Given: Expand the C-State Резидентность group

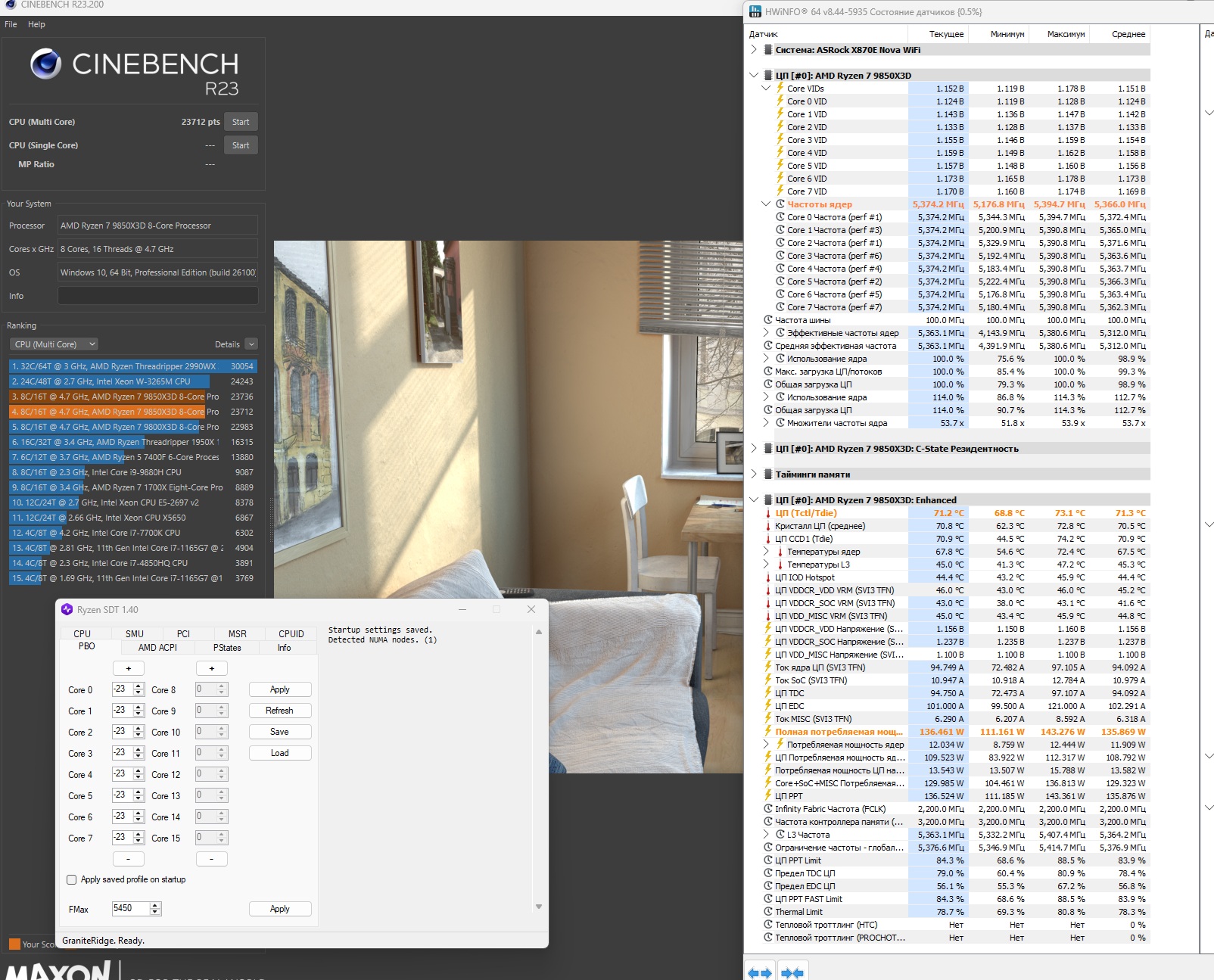Looking at the screenshot, I should click(754, 449).
